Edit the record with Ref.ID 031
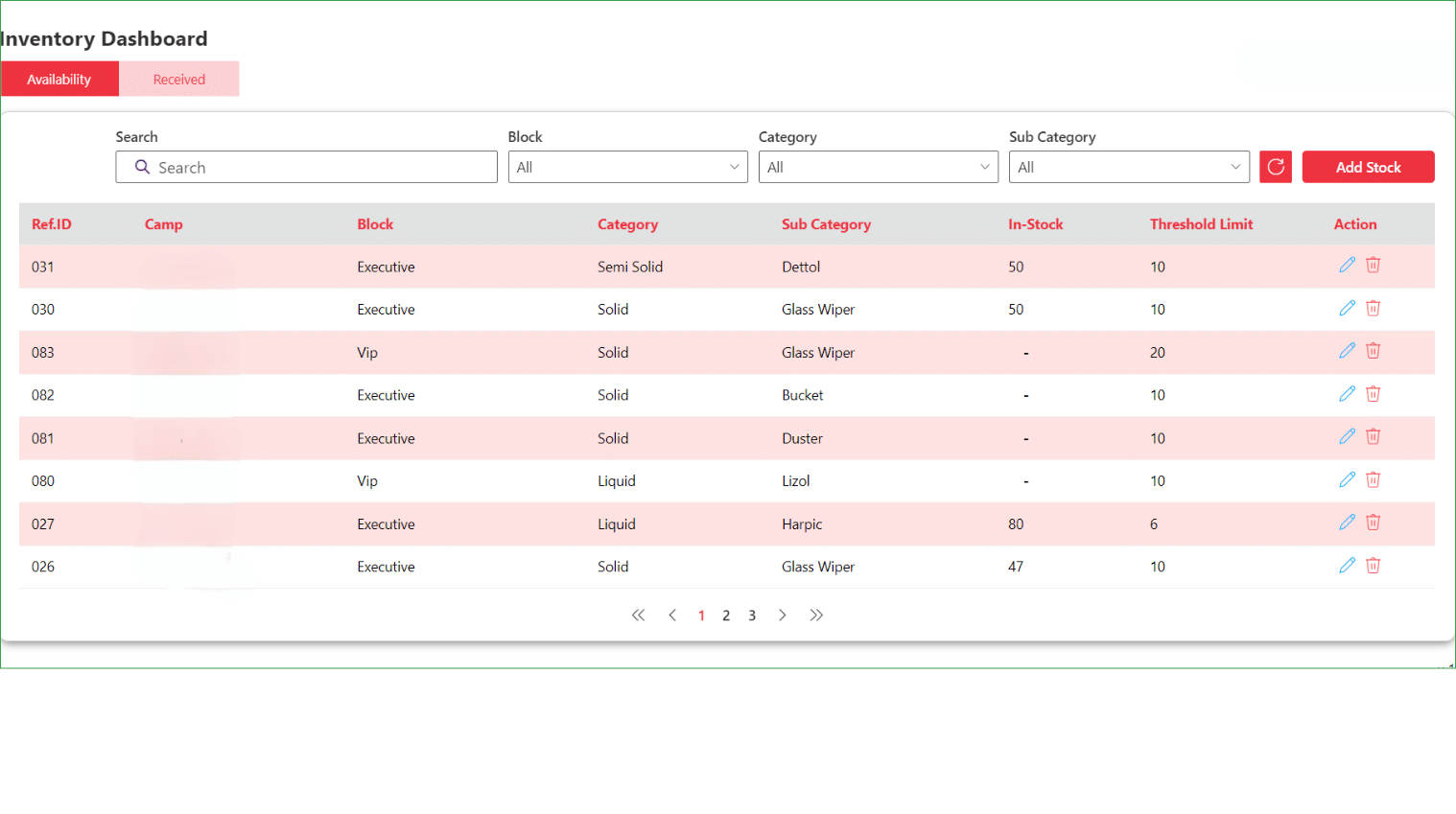 [x=1347, y=264]
